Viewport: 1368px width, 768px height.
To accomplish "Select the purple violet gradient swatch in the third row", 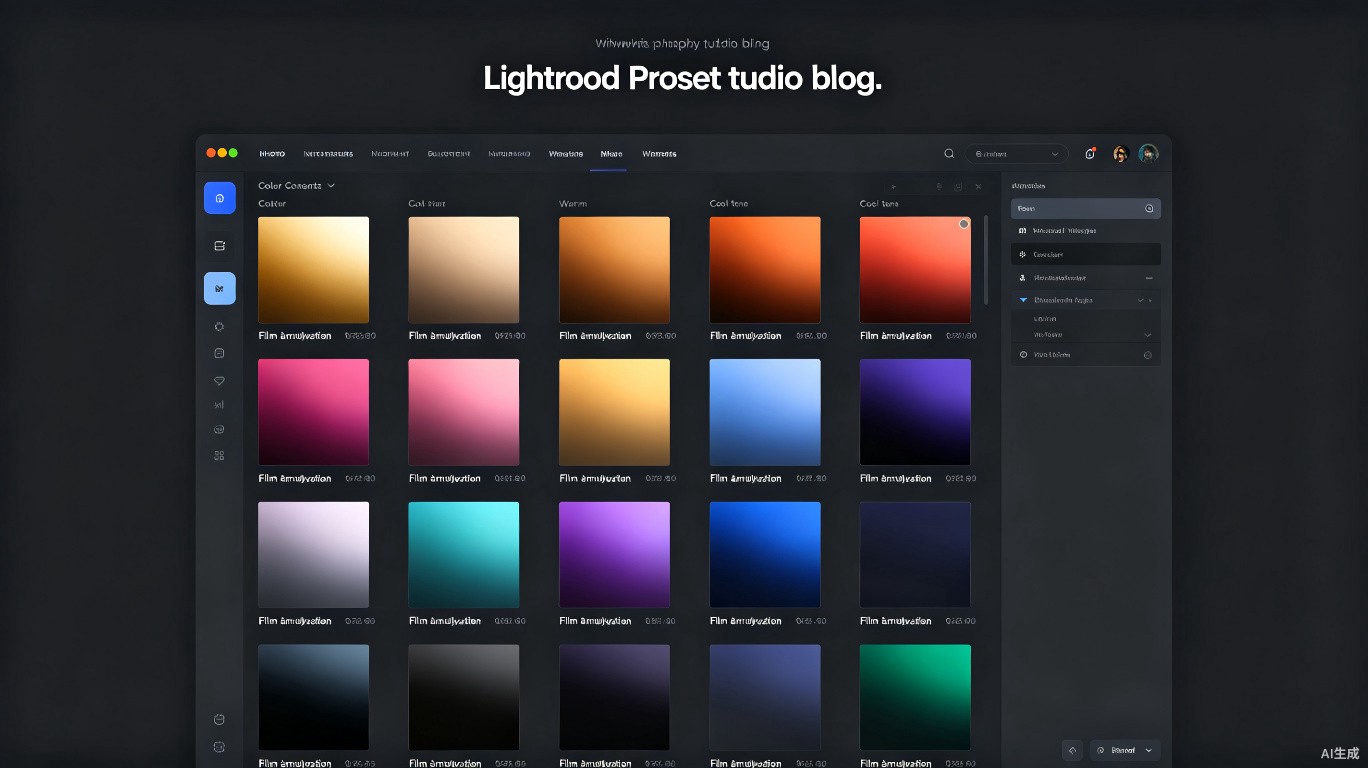I will coord(614,555).
